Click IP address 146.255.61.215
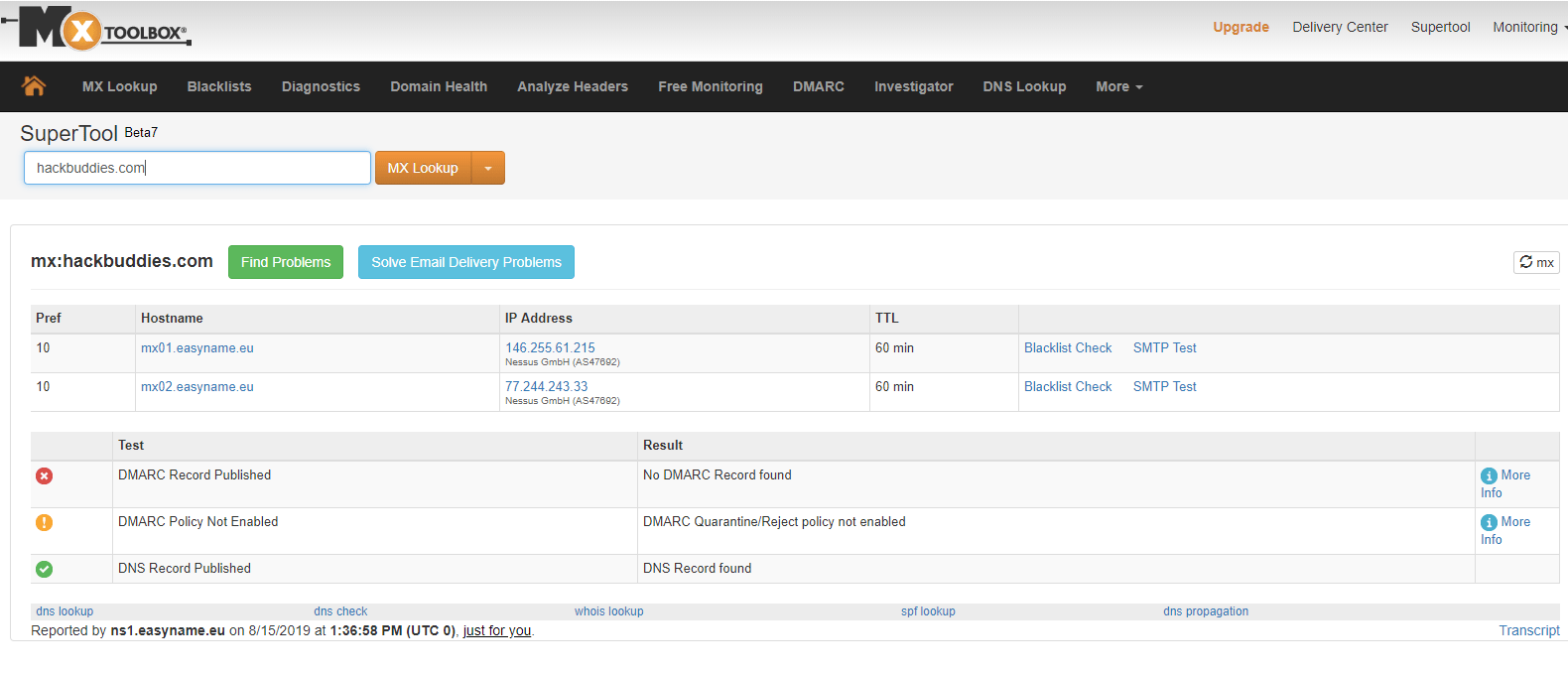The width and height of the screenshot is (1568, 674). click(550, 348)
